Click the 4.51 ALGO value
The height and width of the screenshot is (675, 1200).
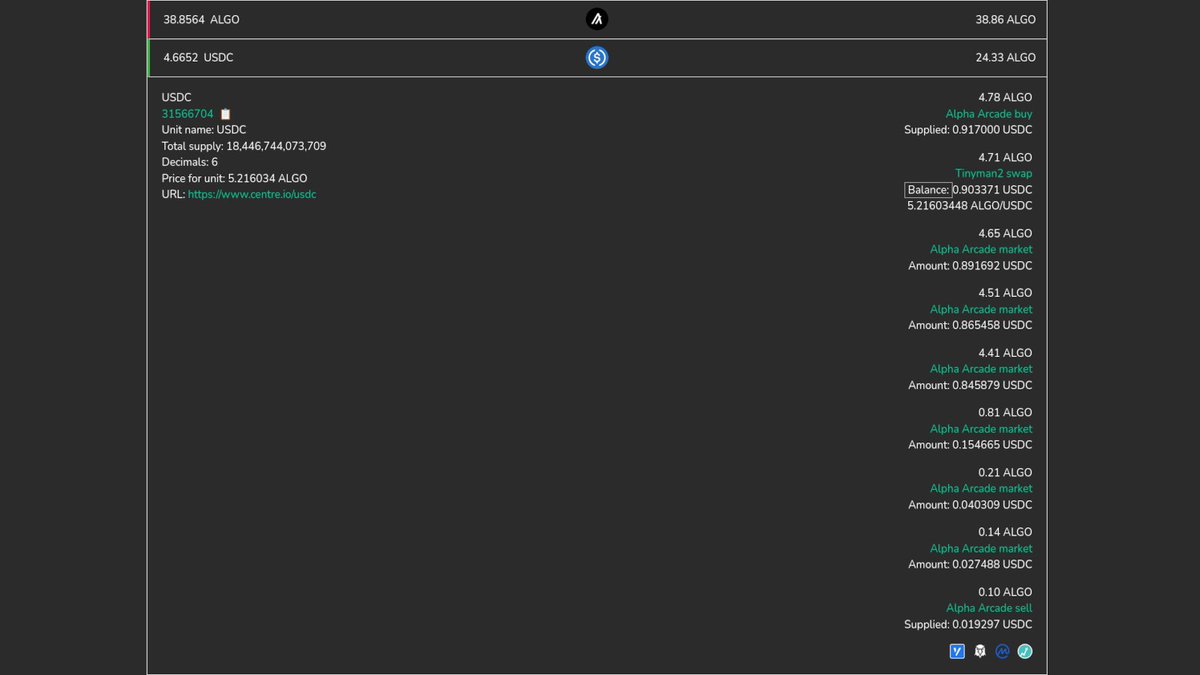tap(1005, 293)
